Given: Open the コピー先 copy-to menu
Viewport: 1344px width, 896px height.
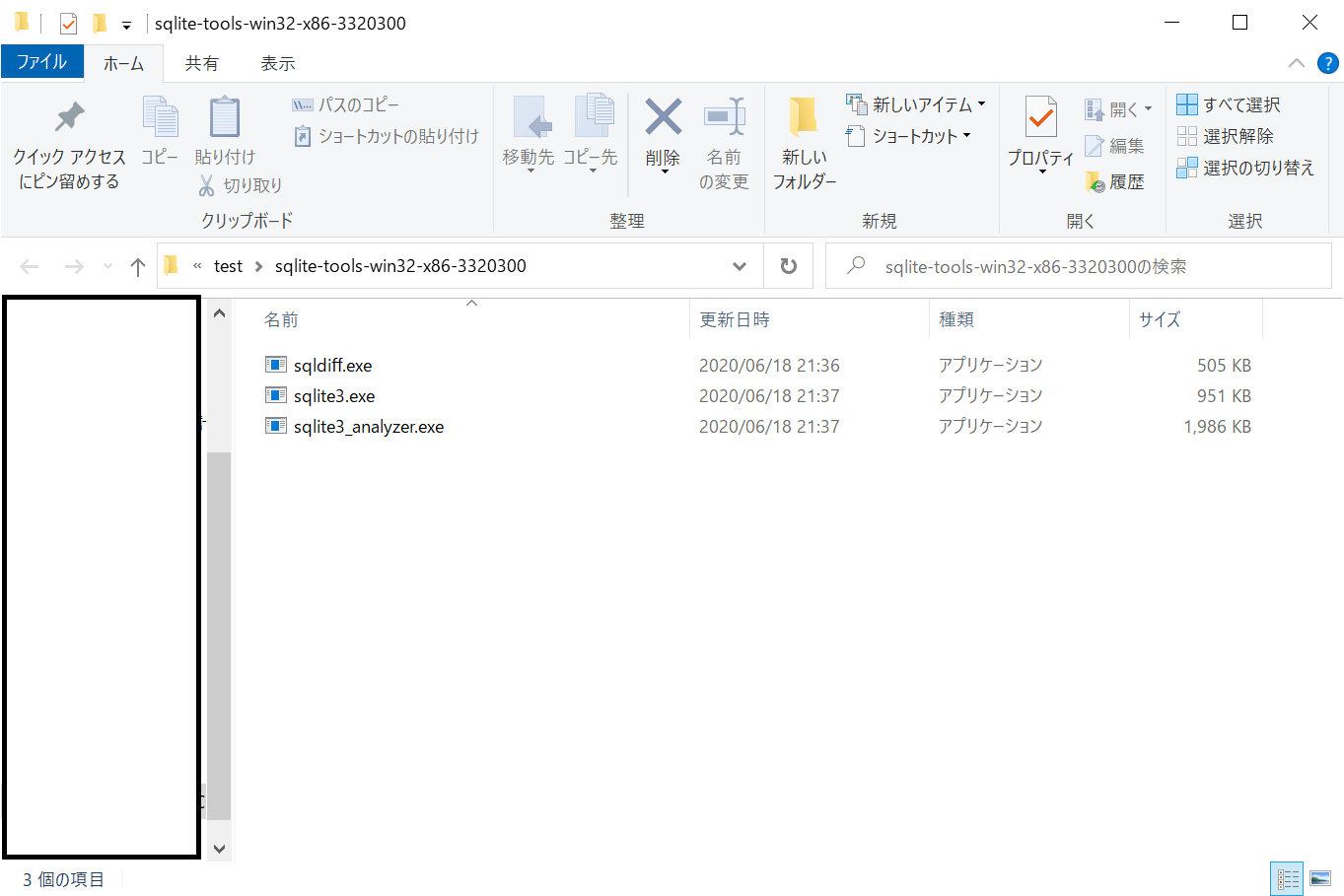Looking at the screenshot, I should click(592, 135).
